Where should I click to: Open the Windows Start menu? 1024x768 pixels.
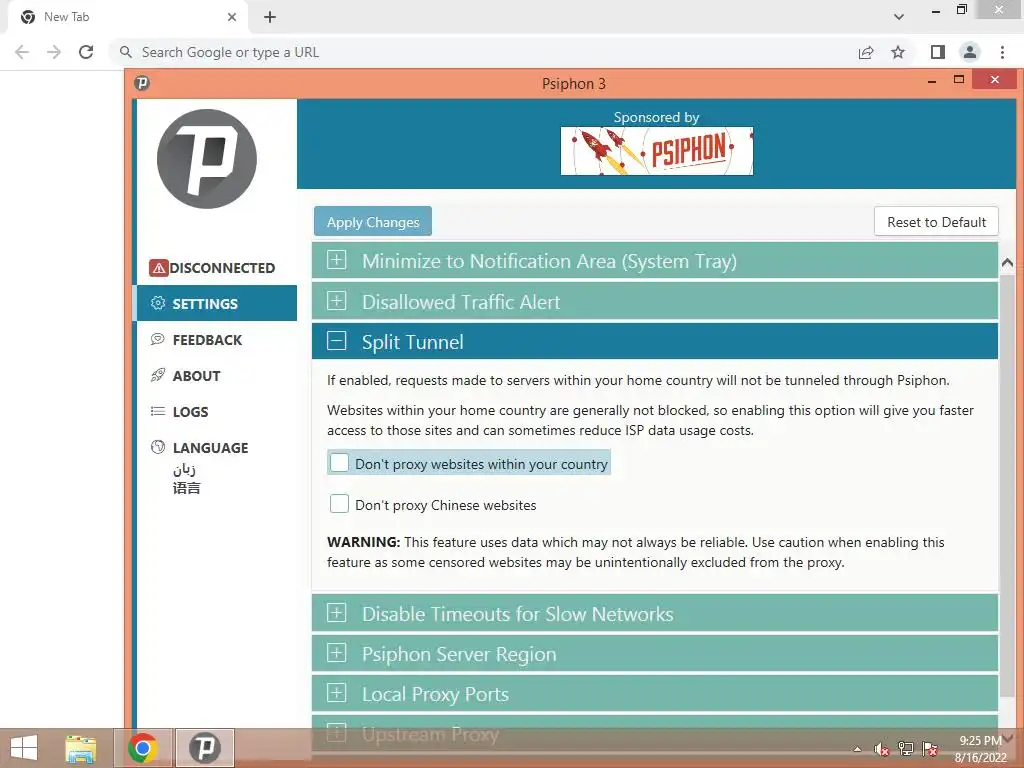coord(24,748)
